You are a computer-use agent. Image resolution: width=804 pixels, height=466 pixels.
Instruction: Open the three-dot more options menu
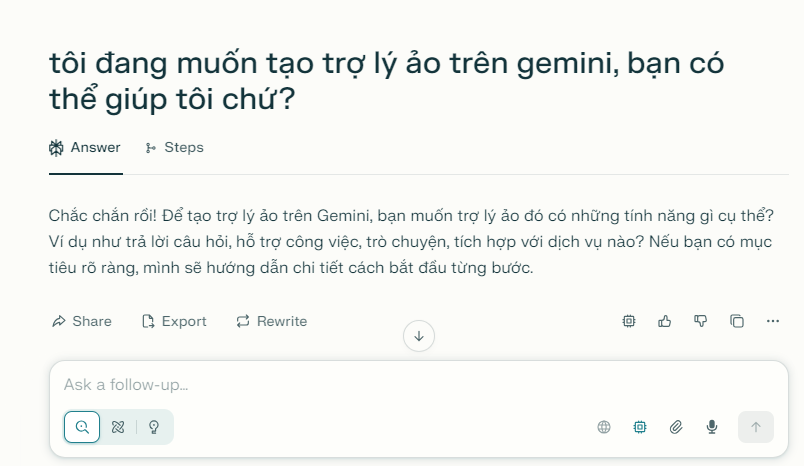(x=773, y=321)
